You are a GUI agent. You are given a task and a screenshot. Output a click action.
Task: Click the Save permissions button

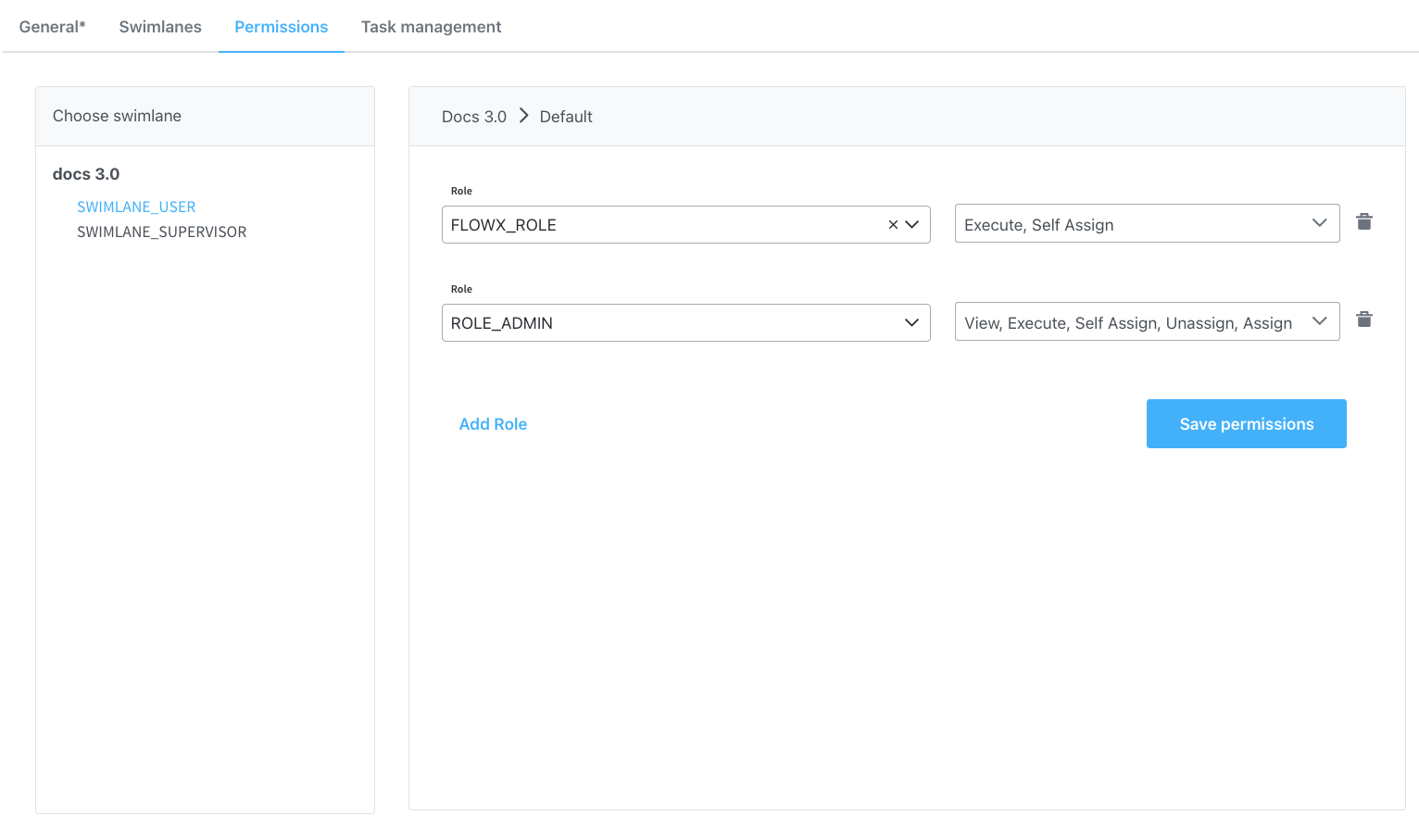click(x=1246, y=424)
